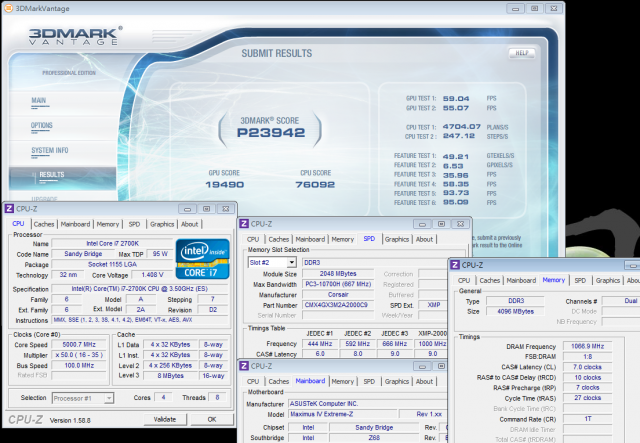Viewport: 640px width, 443px height.
Task: Close the CPU-Z SPD window
Action: 460,224
